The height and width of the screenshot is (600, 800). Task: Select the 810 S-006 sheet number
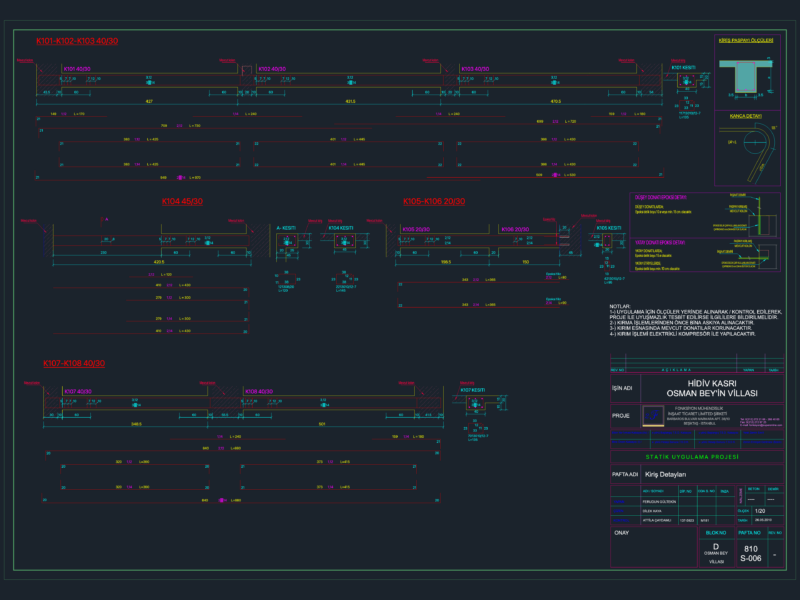[751, 554]
